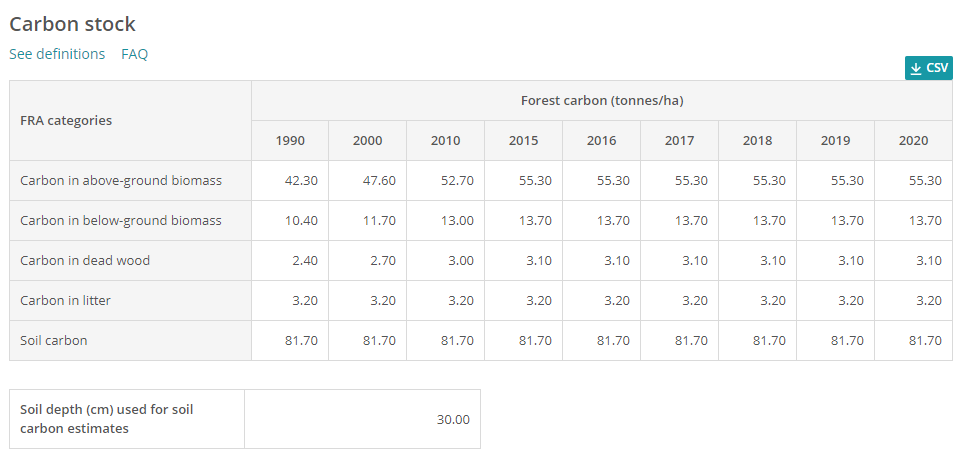This screenshot has height=459, width=960.
Task: Select the 2010 year column header
Action: point(445,141)
